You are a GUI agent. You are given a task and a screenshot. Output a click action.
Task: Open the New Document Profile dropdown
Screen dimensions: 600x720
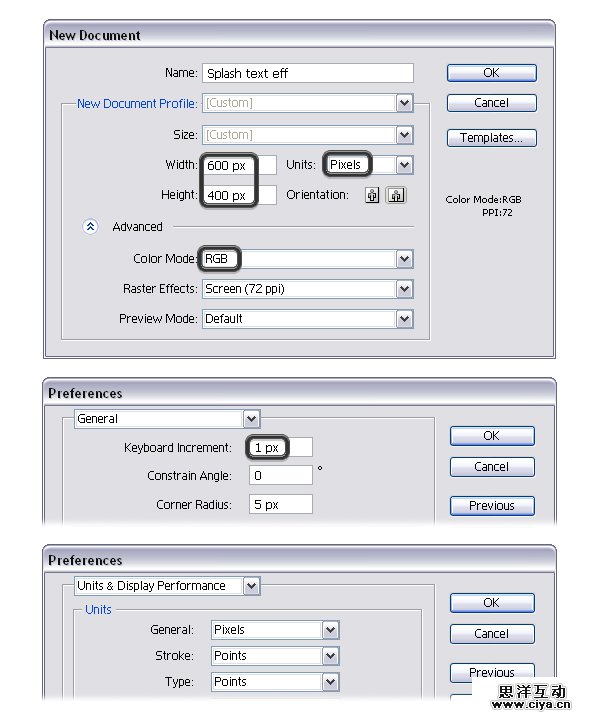click(404, 103)
